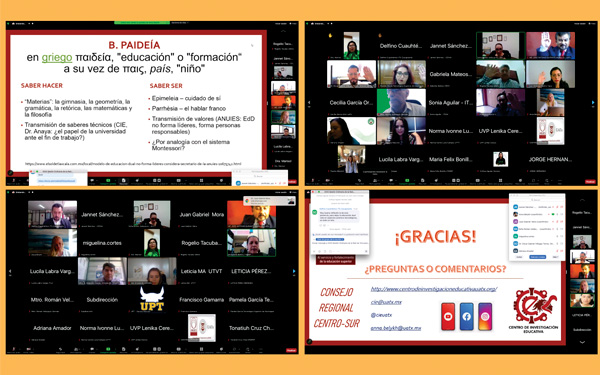The image size is (600, 375).
Task: Click green share screen icon below UPT gallery
Action: coord(108,349)
